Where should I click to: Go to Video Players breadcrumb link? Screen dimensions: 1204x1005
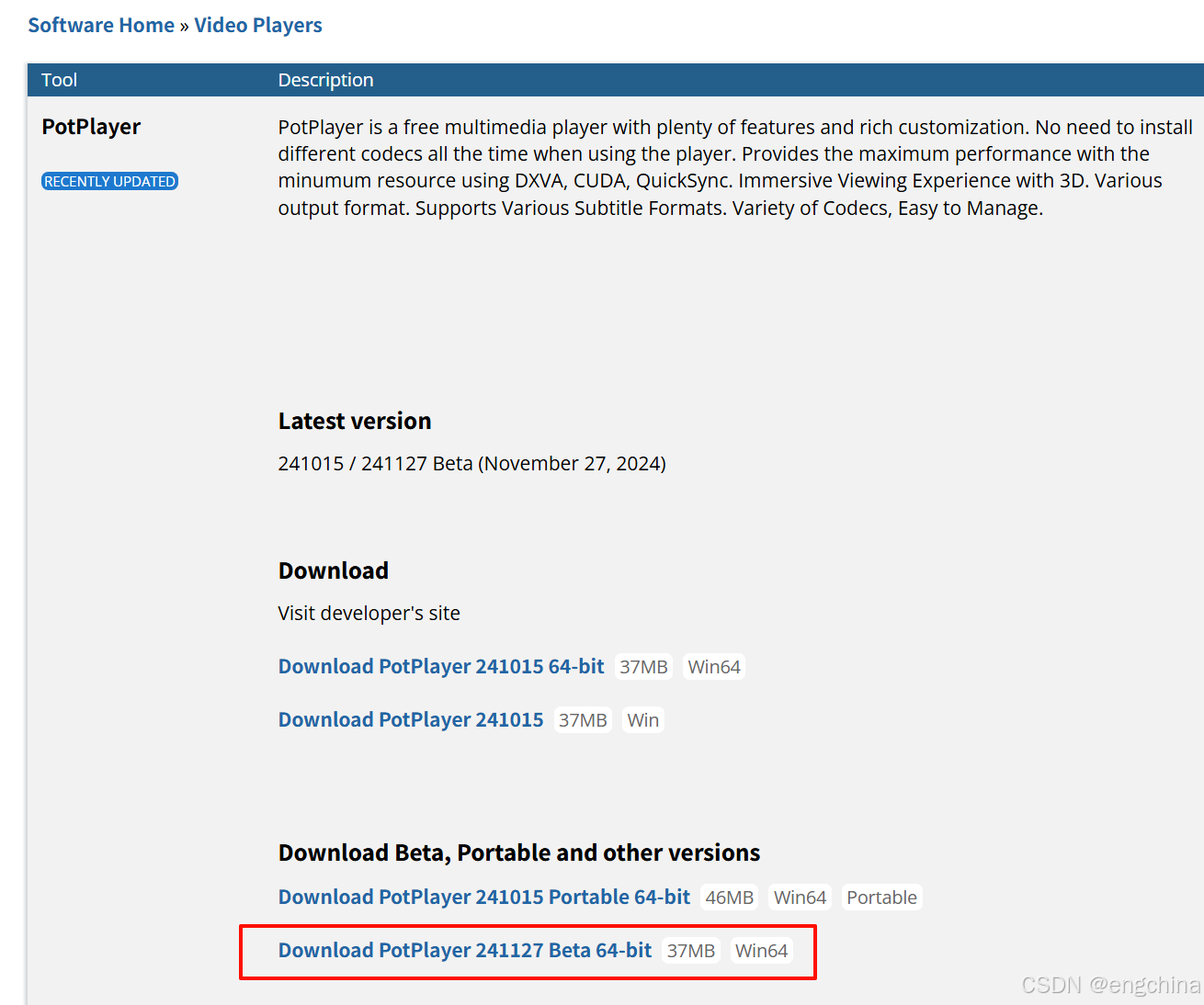[258, 25]
